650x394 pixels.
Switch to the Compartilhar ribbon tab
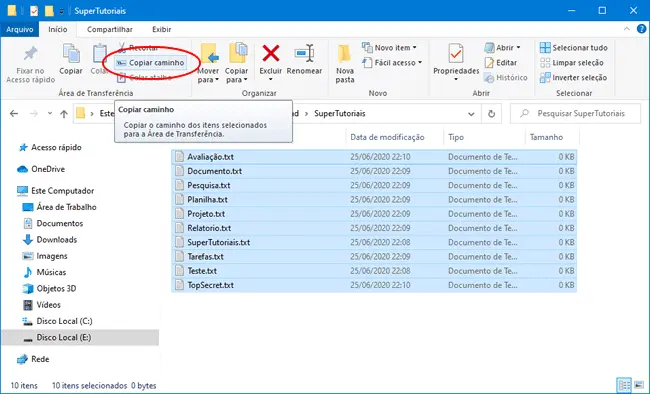click(110, 29)
